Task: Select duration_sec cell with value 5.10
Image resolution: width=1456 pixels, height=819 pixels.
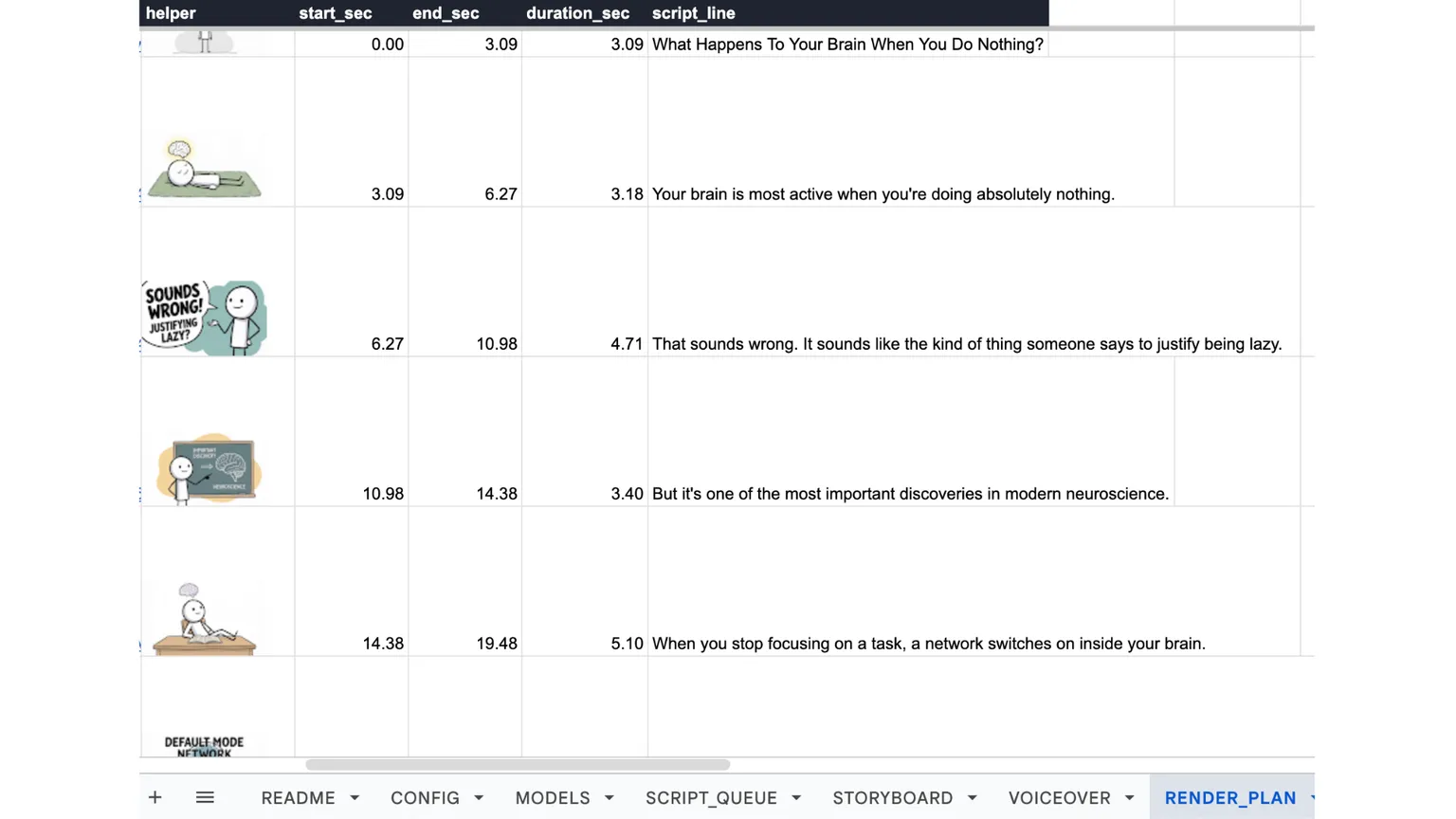Action: (585, 581)
